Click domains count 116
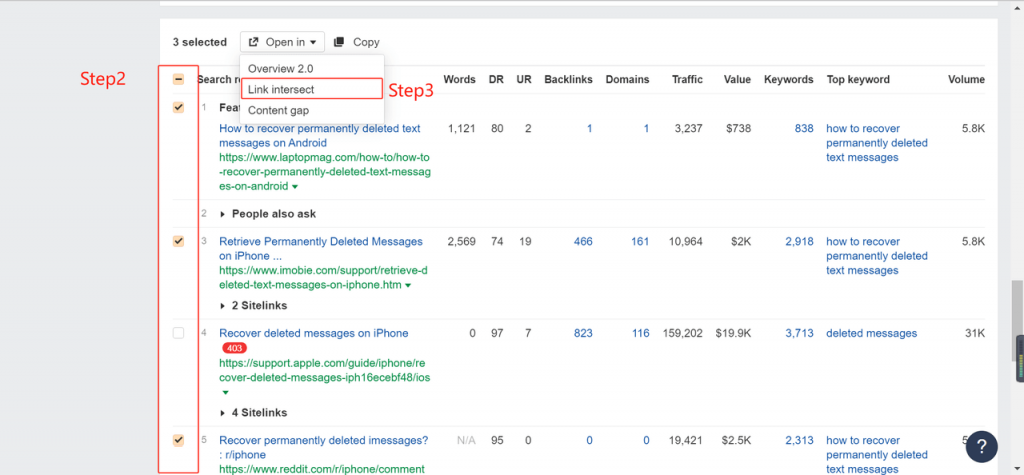 [641, 333]
